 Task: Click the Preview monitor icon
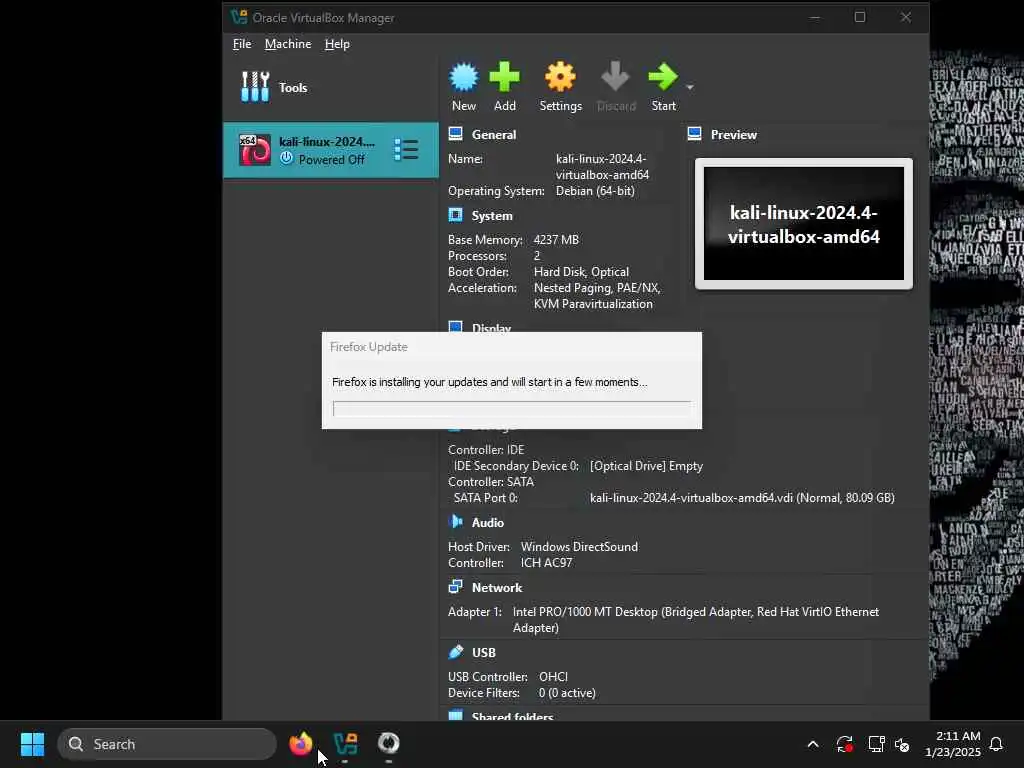[x=694, y=134]
